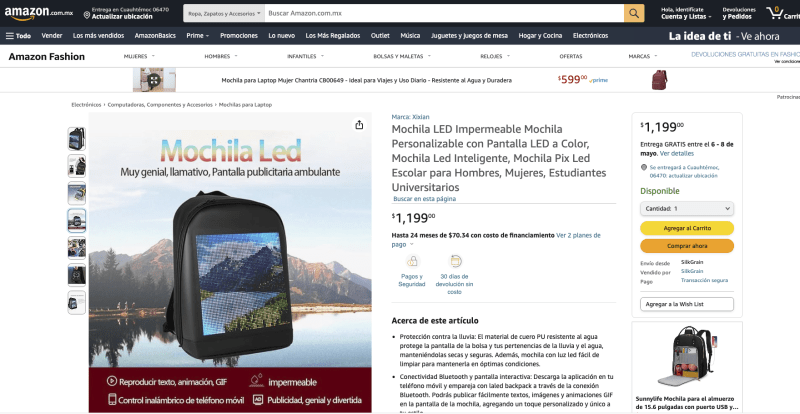The width and height of the screenshot is (800, 414).
Task: Click Agregar a la Wish List
Action: pos(687,304)
